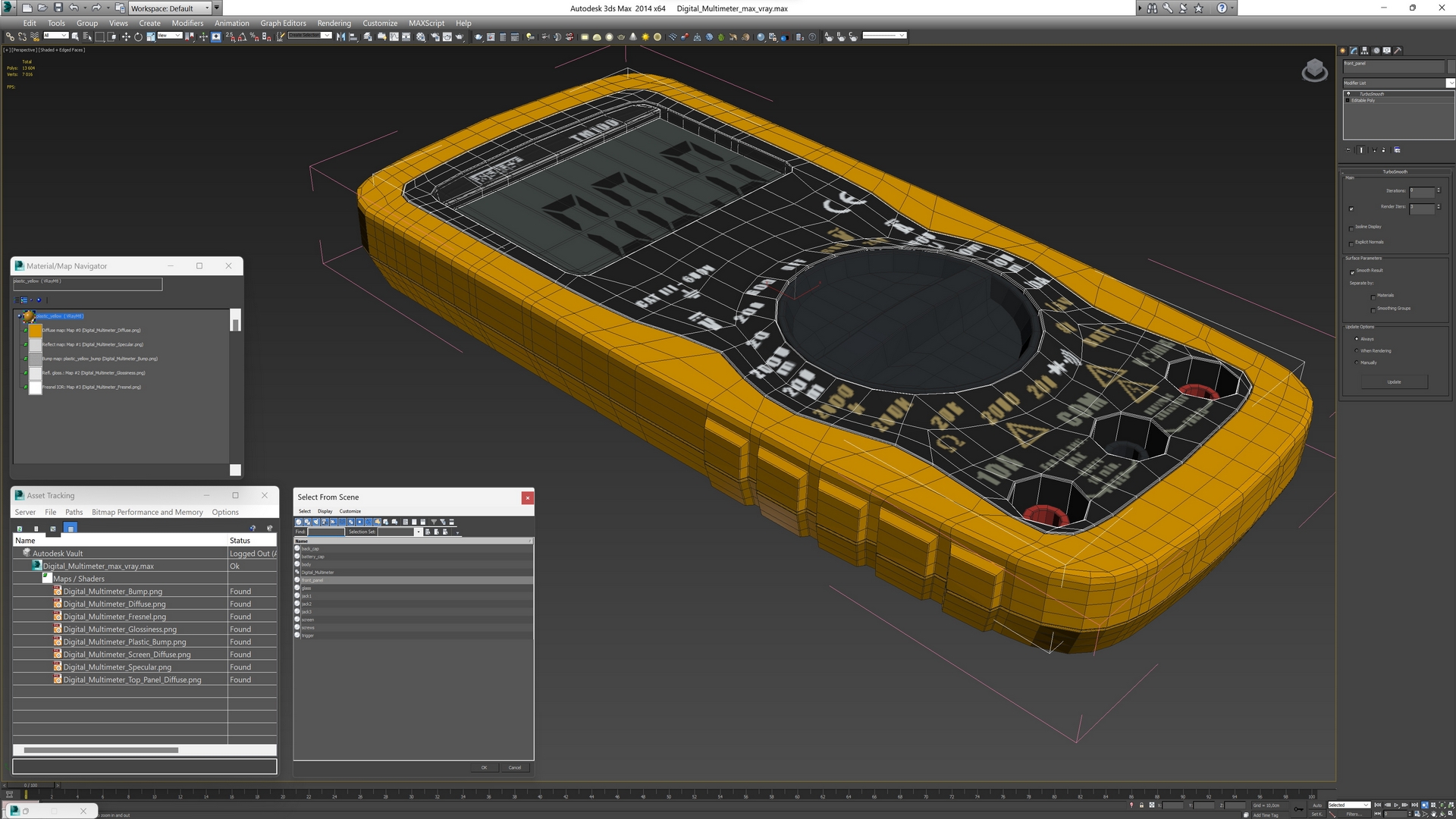1456x819 pixels.
Task: Open the Paths menu in Asset Tracking
Action: pos(74,512)
